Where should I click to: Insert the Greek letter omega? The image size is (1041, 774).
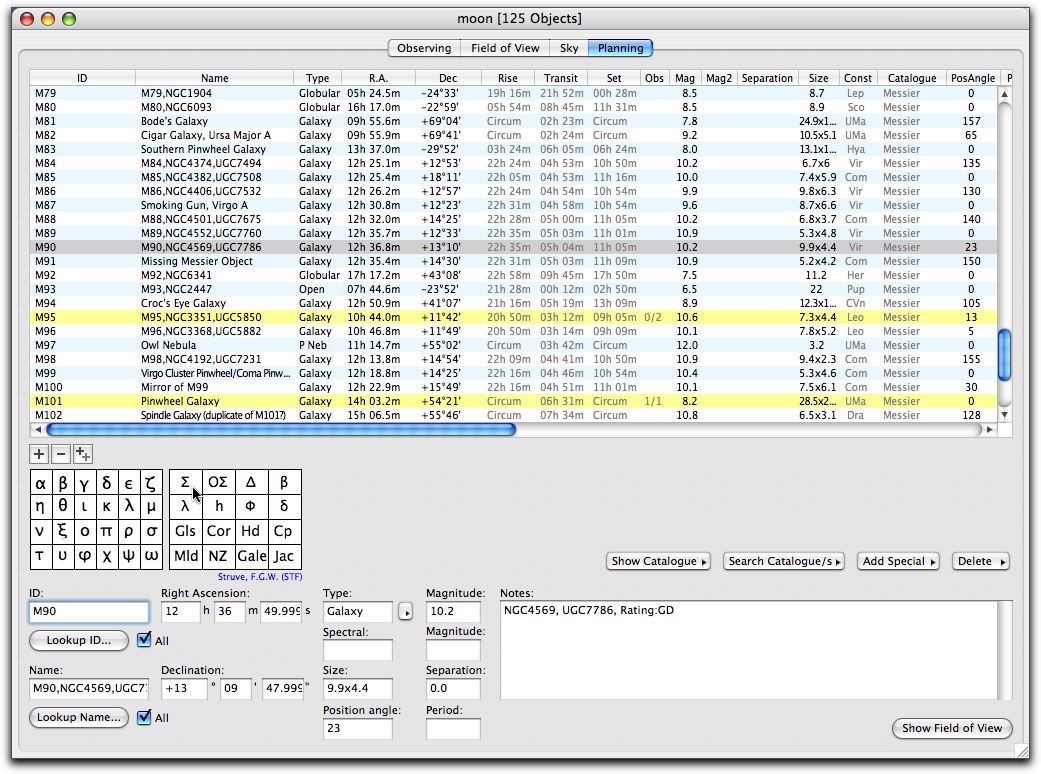[x=151, y=555]
